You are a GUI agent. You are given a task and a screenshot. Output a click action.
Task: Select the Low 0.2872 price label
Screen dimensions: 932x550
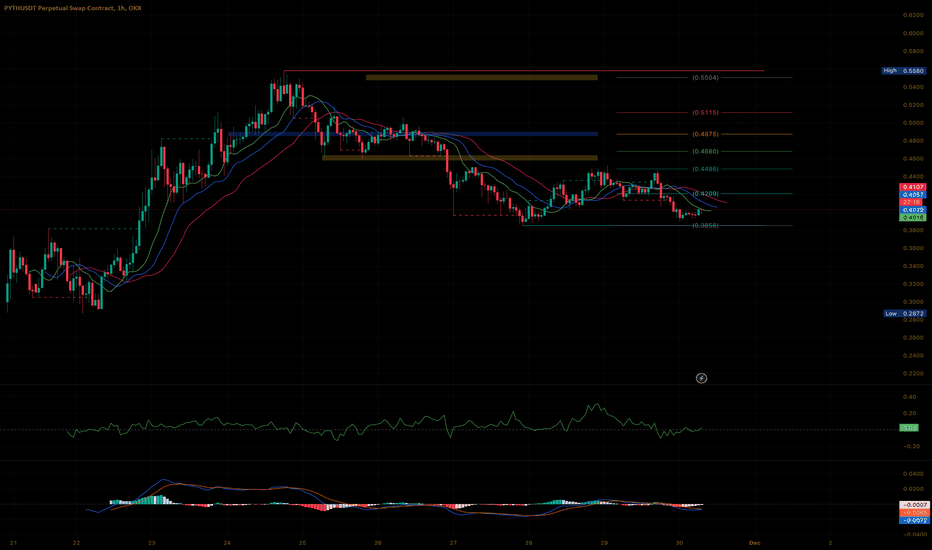904,313
